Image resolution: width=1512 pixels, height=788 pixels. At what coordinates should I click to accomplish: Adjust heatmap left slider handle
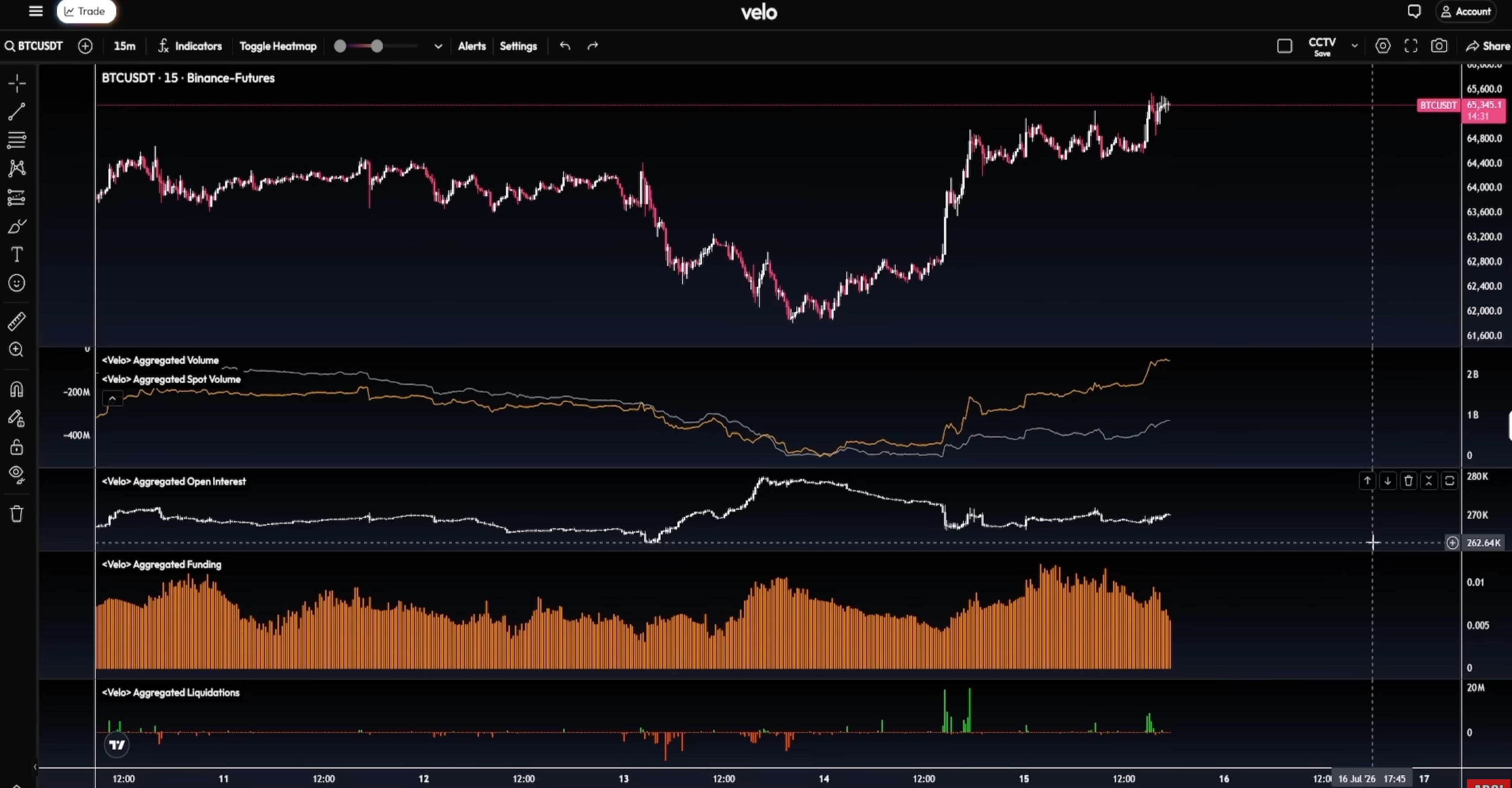tap(340, 46)
